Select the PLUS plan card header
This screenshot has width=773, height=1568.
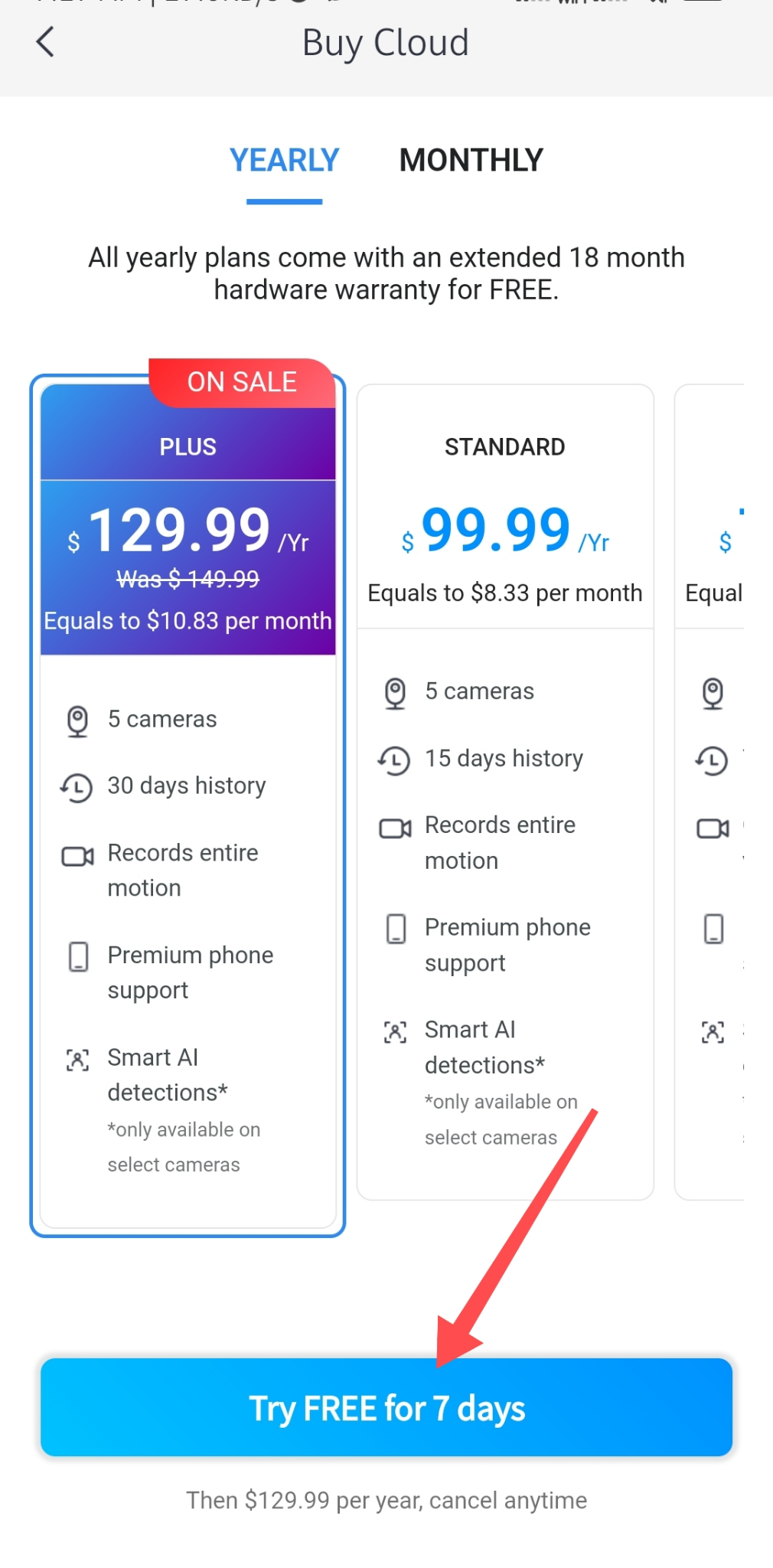pos(188,446)
